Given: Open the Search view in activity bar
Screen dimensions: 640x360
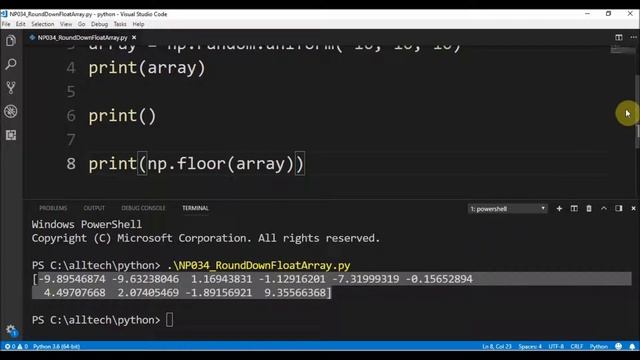Looking at the screenshot, I should pos(11,64).
